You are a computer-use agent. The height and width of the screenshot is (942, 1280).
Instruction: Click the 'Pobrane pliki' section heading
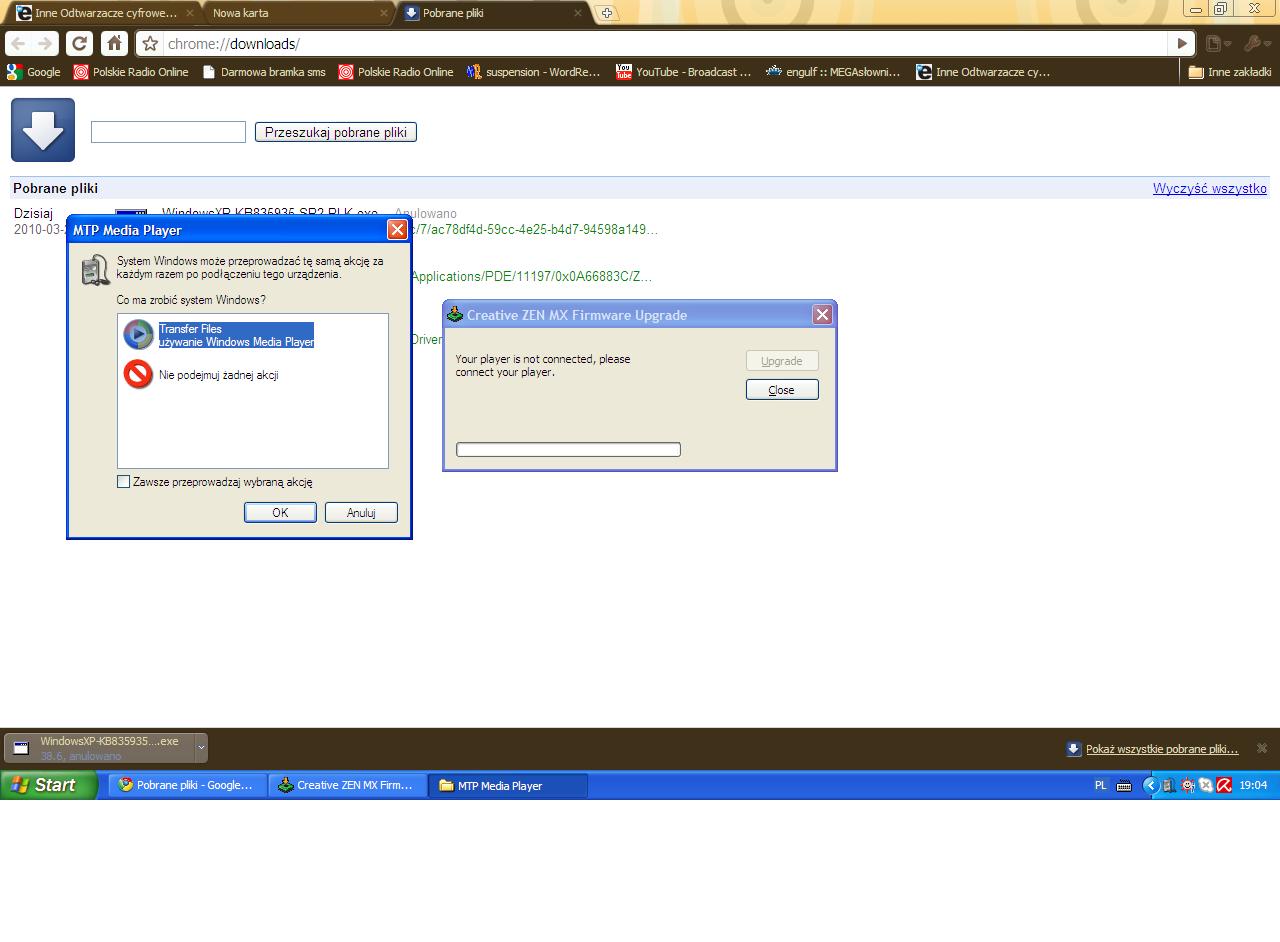coord(56,188)
